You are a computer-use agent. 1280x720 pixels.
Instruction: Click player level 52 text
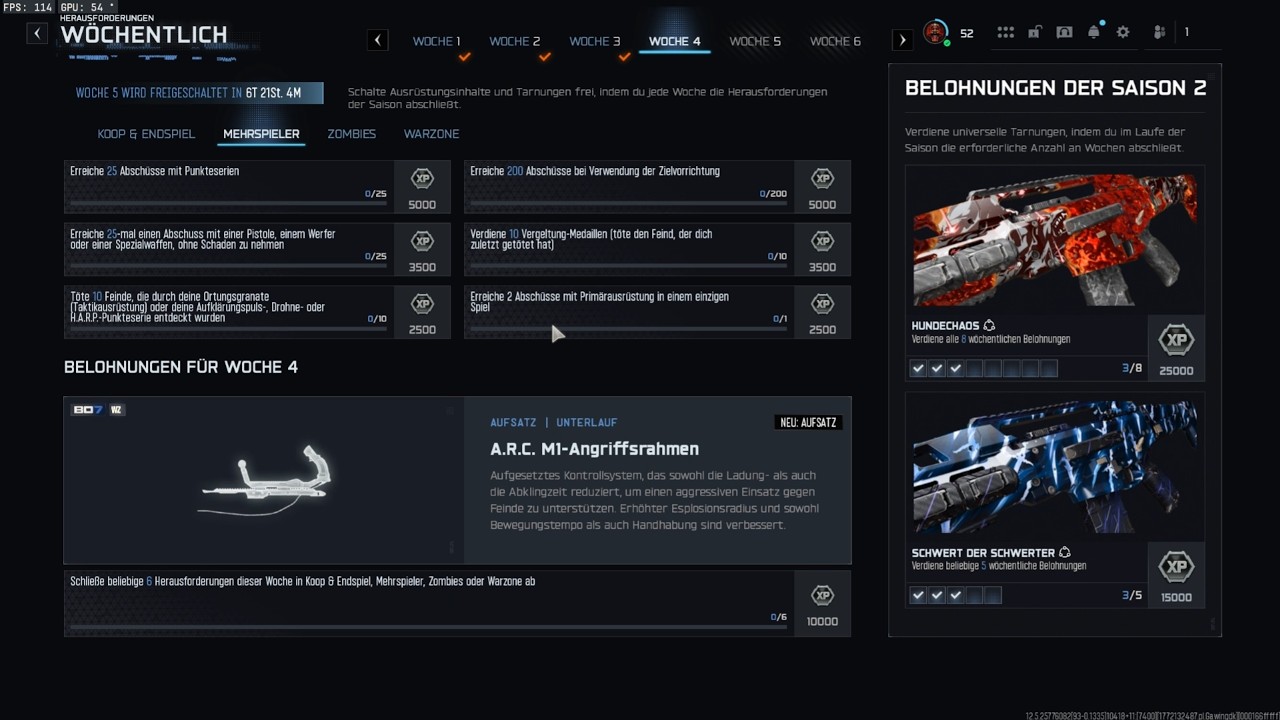click(966, 33)
